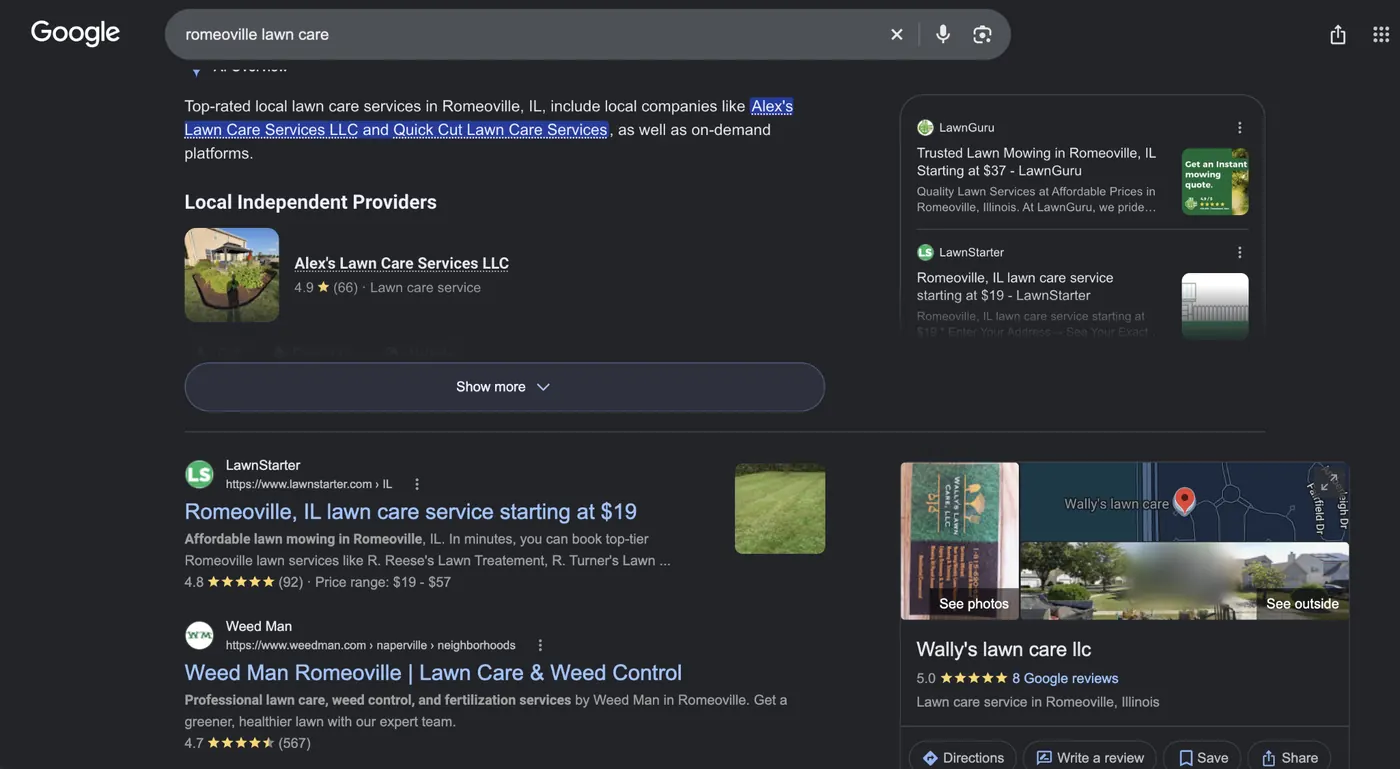Expand the map with the arrow icon
Viewport: 1400px width, 769px height.
coord(1328,483)
